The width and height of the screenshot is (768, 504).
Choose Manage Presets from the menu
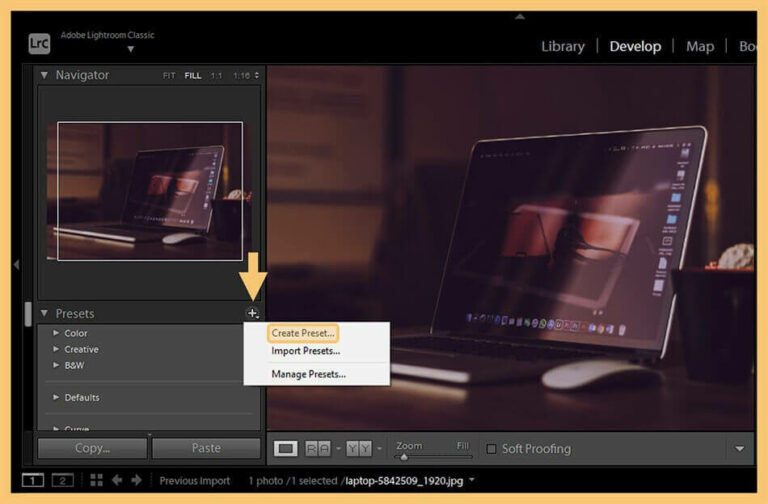[308, 374]
